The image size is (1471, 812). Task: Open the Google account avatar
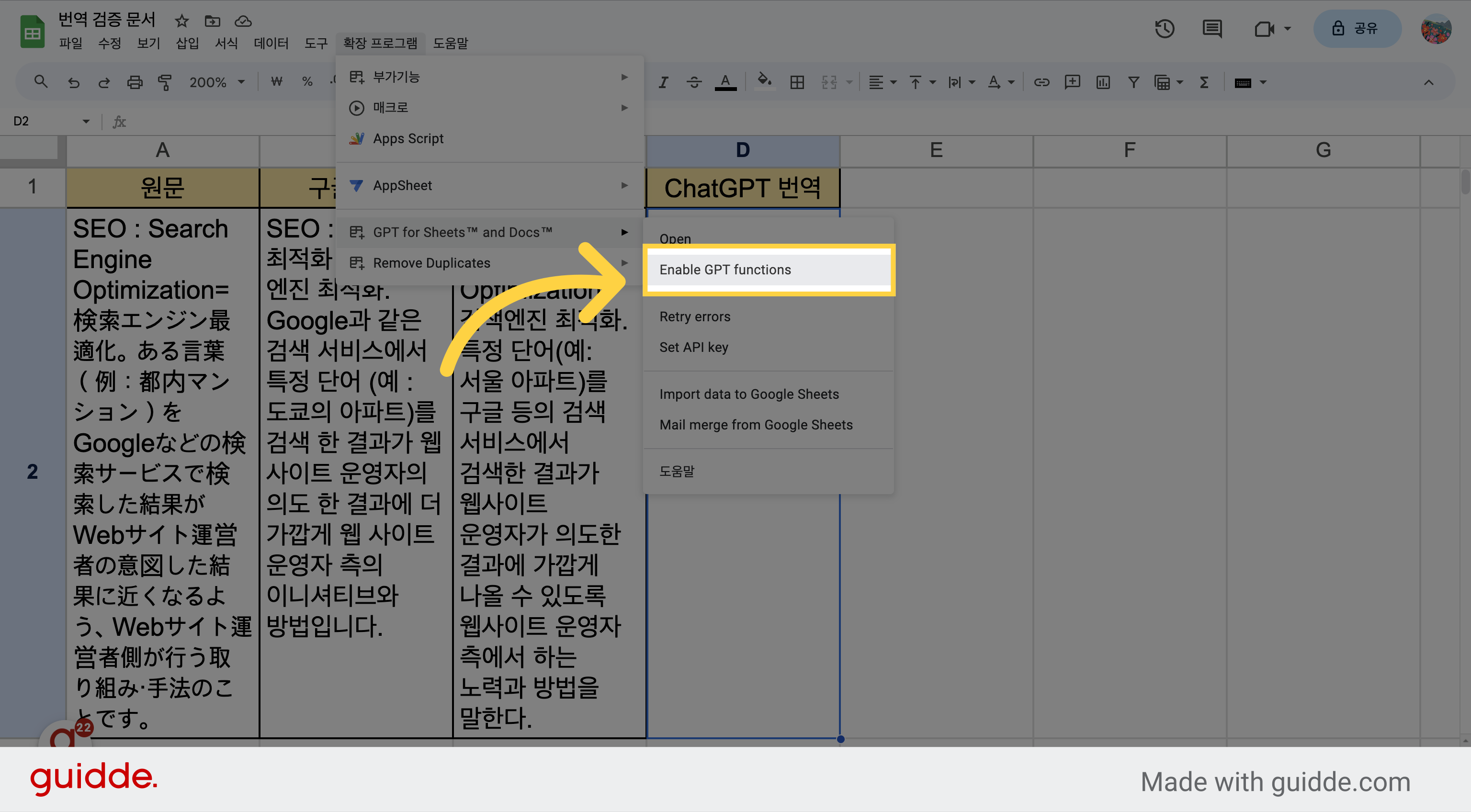(x=1436, y=29)
